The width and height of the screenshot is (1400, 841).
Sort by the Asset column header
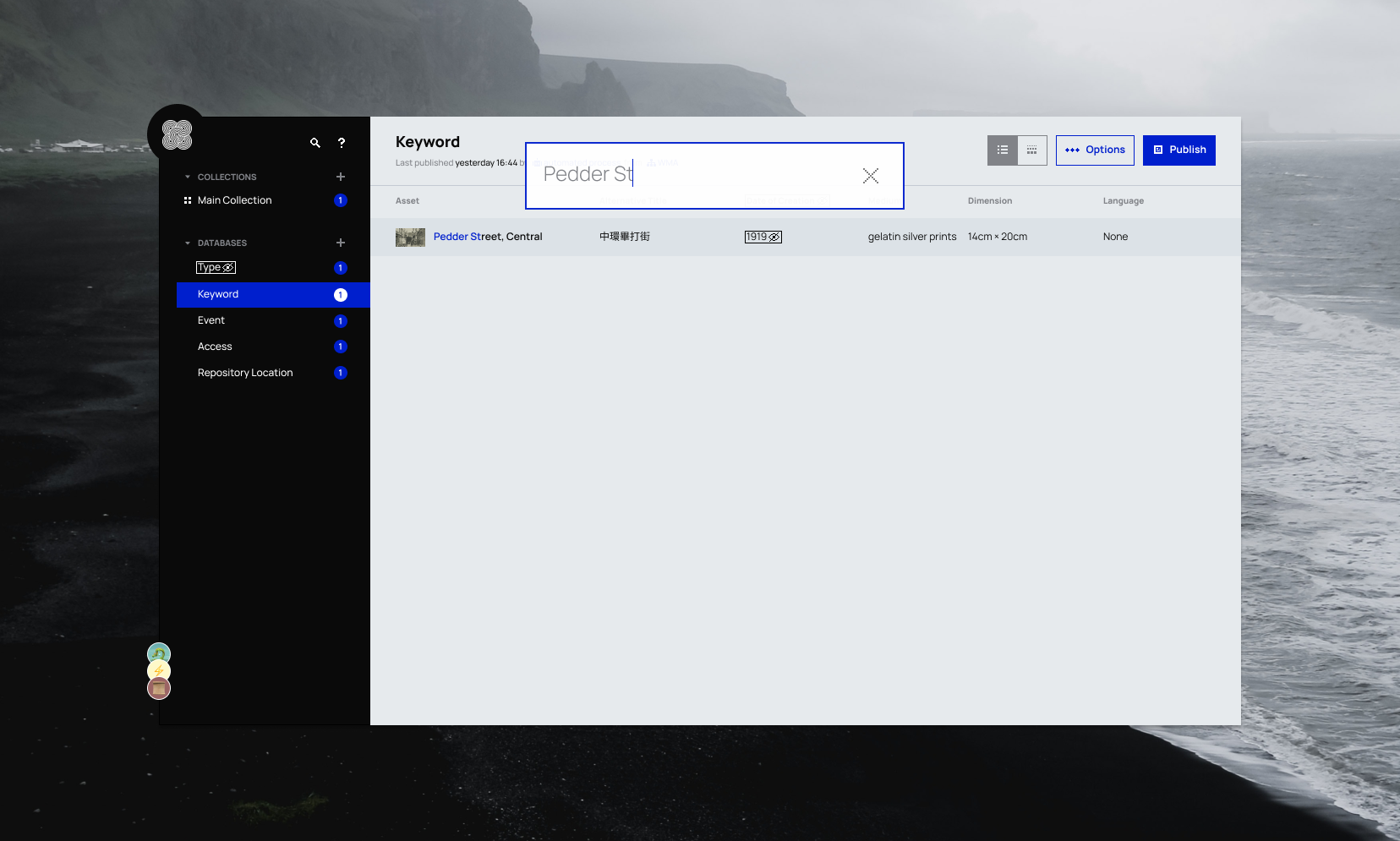(x=407, y=201)
